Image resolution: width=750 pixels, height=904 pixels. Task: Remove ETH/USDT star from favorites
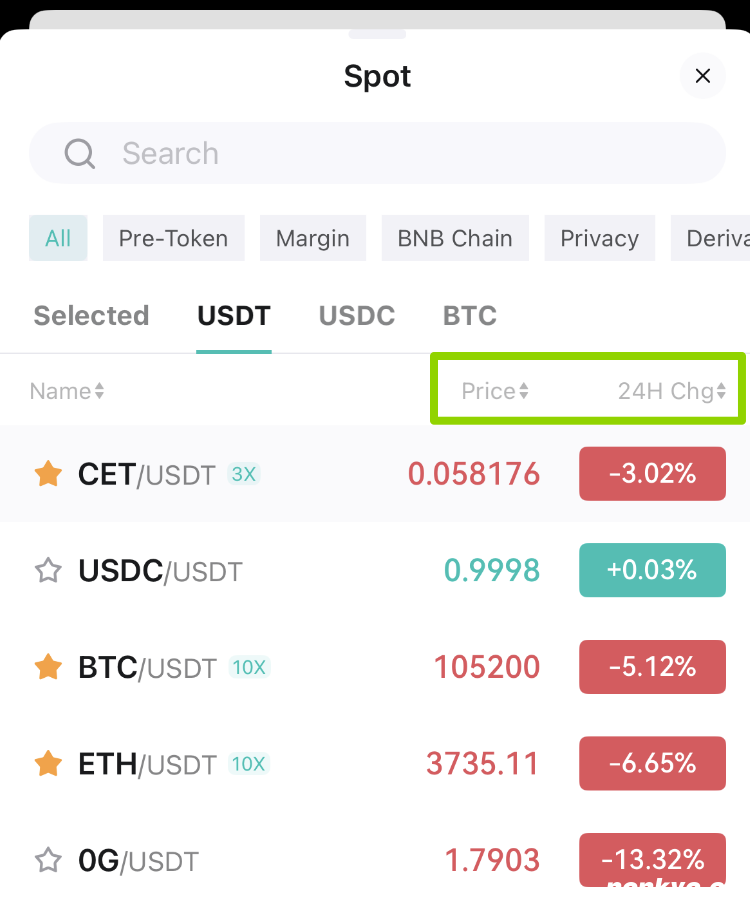click(48, 763)
